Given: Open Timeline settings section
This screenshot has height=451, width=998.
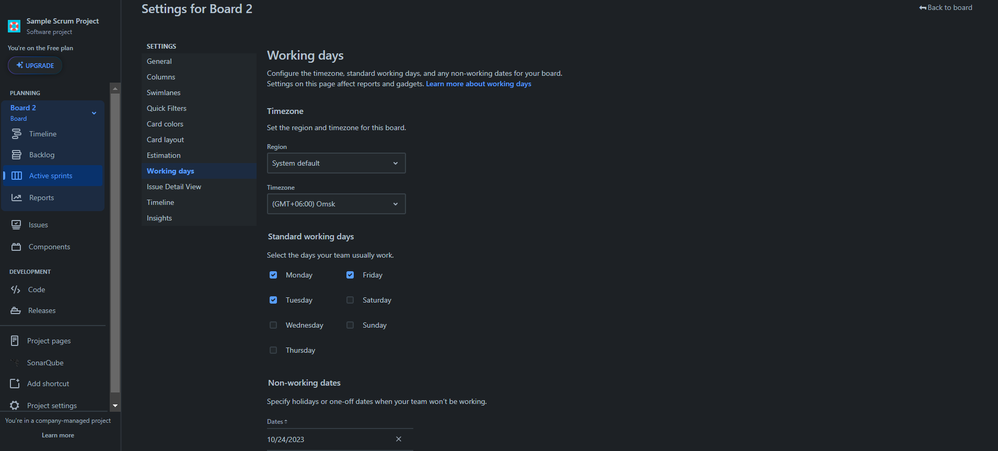Looking at the screenshot, I should coord(199,202).
